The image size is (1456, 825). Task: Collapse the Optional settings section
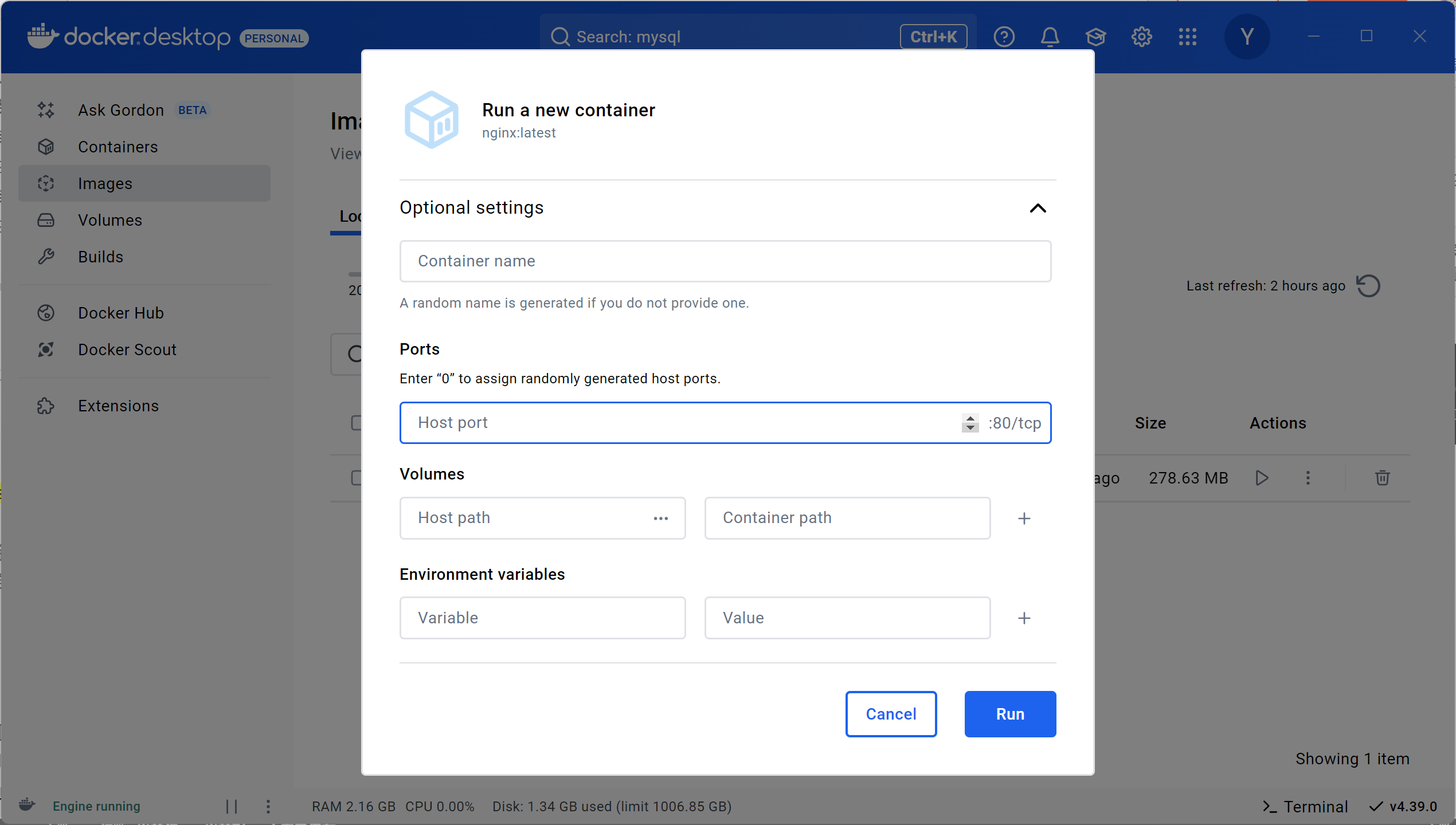[x=1038, y=208]
